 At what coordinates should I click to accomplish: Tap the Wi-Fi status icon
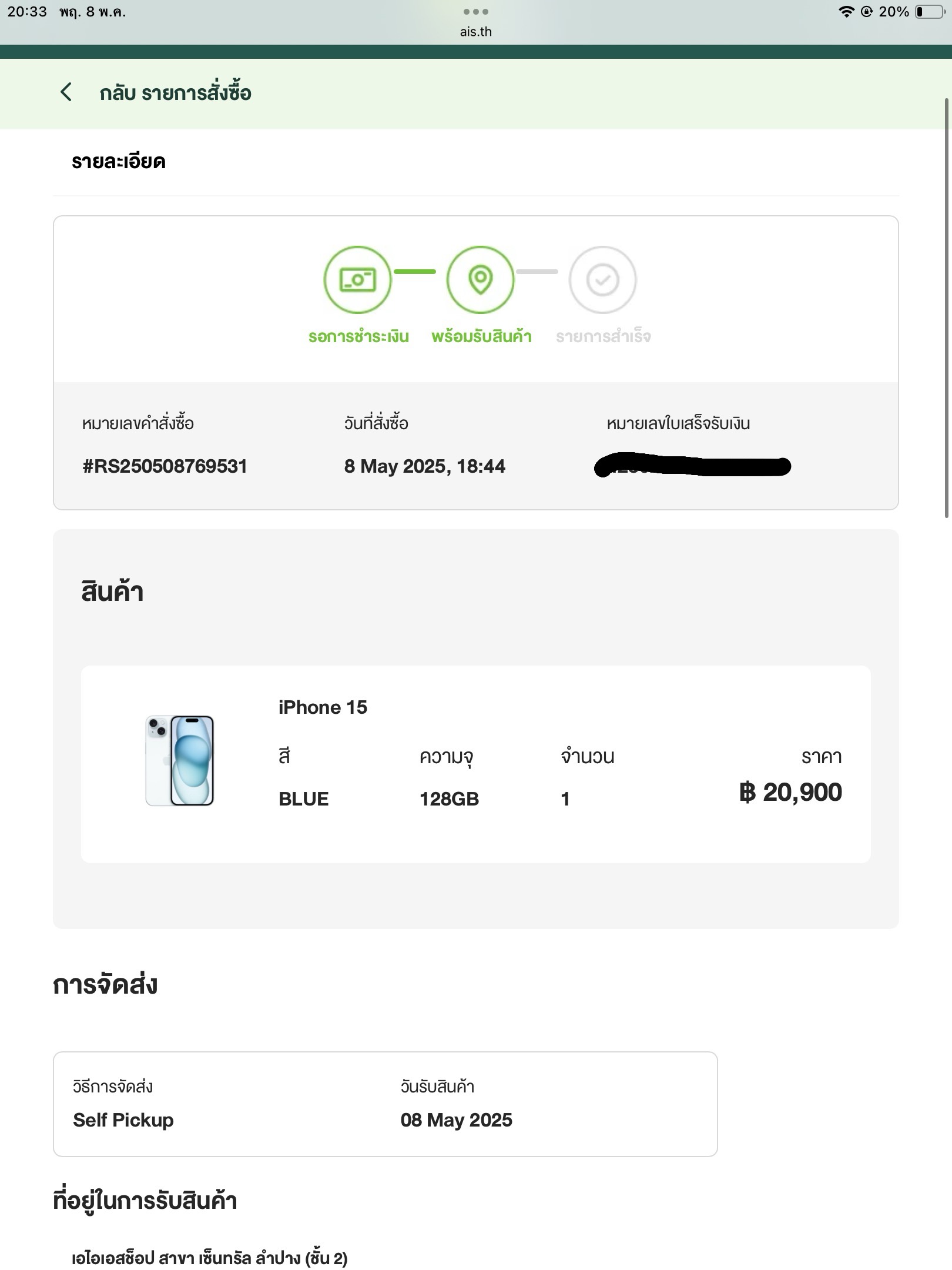click(x=846, y=12)
